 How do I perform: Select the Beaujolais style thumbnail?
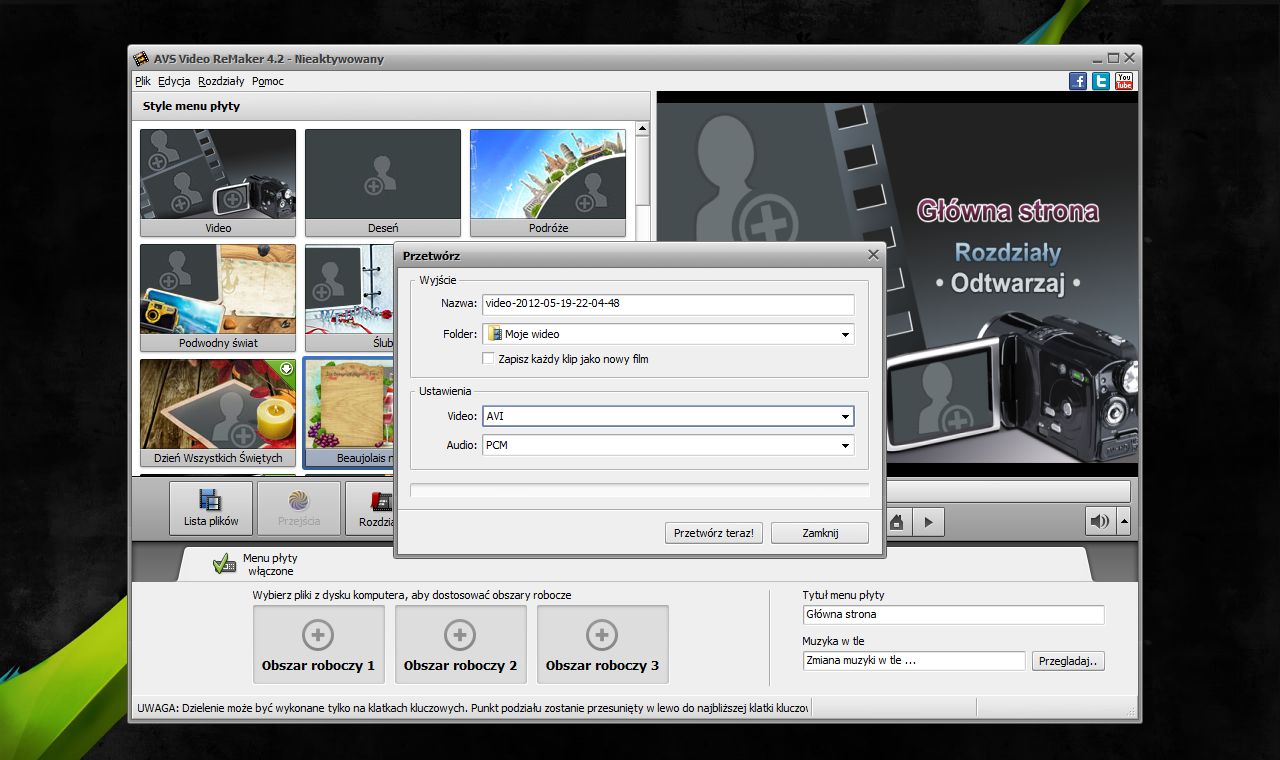tap(349, 412)
